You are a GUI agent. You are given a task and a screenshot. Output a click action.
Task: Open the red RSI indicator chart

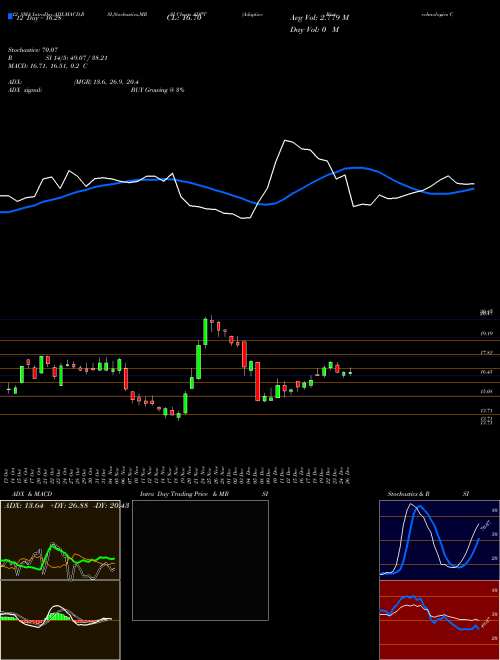(439, 620)
